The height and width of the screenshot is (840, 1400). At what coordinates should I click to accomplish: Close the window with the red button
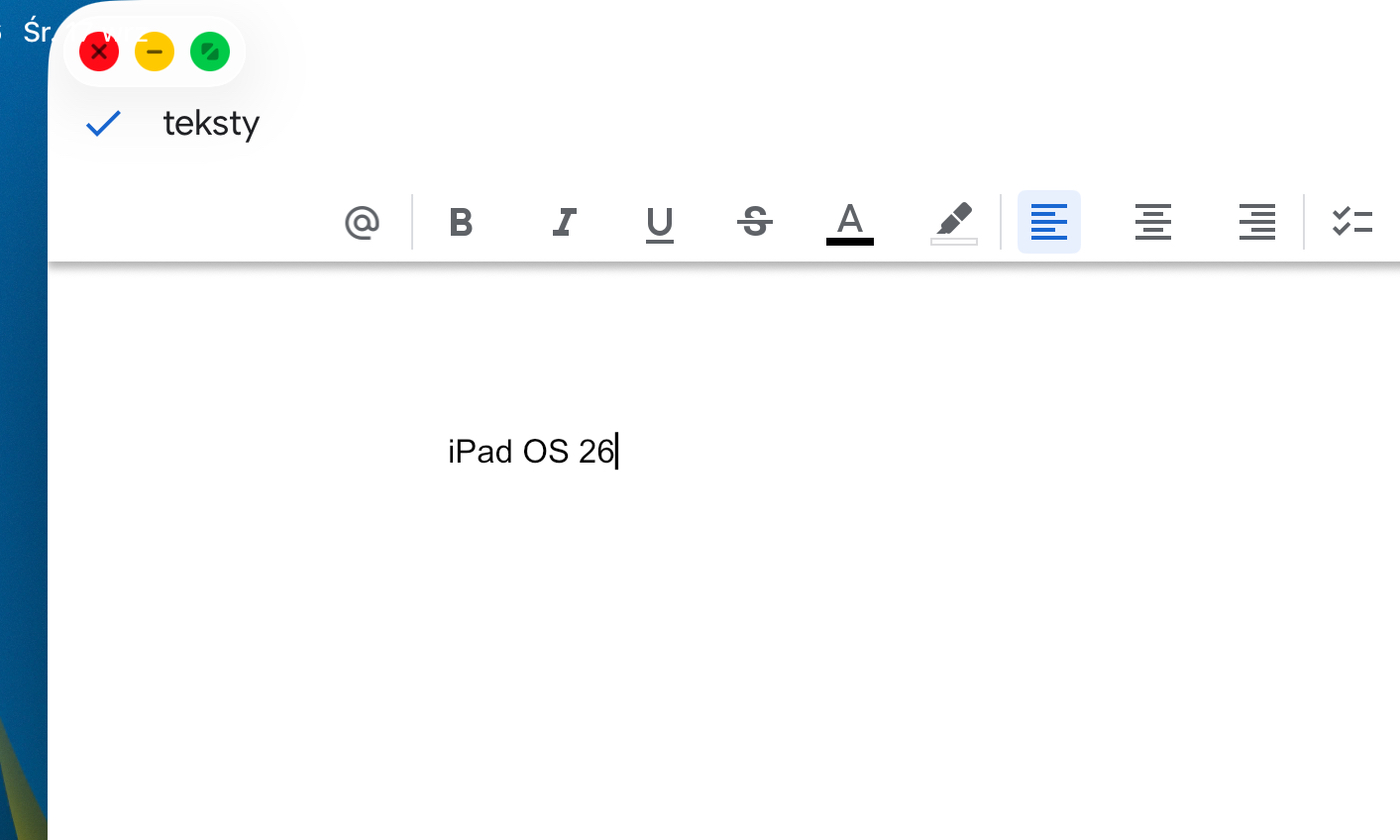coord(99,52)
